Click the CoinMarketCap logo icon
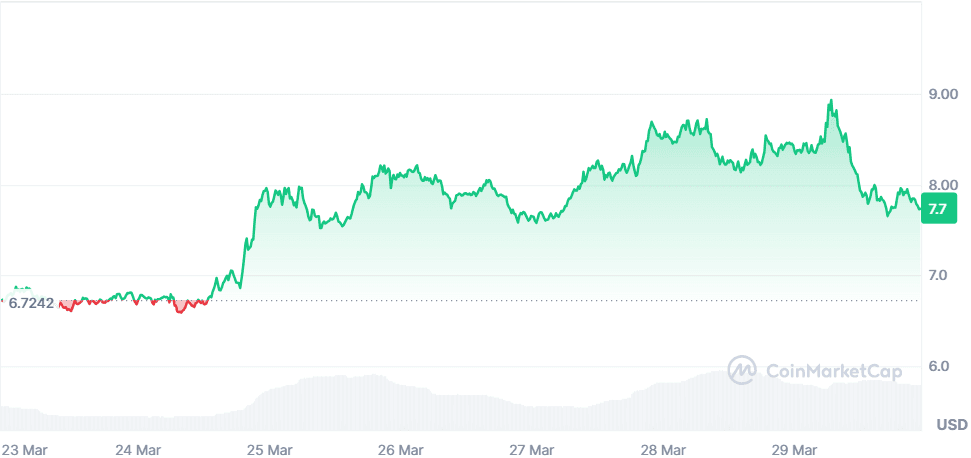This screenshot has width=971, height=458. click(742, 370)
